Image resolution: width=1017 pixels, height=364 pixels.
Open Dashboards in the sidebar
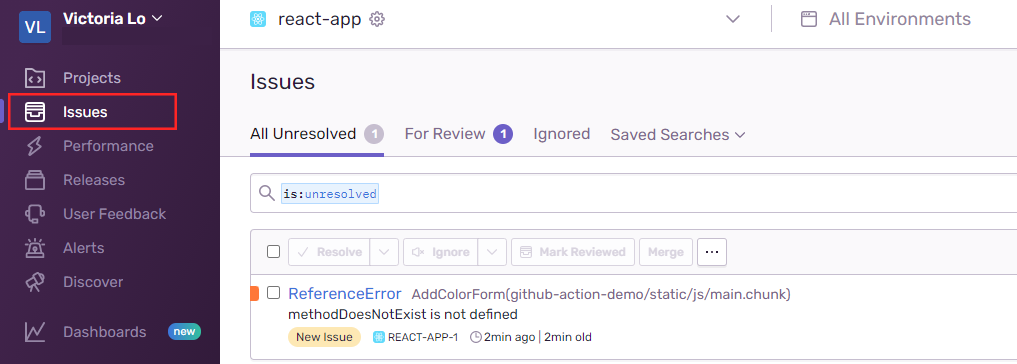click(x=104, y=332)
